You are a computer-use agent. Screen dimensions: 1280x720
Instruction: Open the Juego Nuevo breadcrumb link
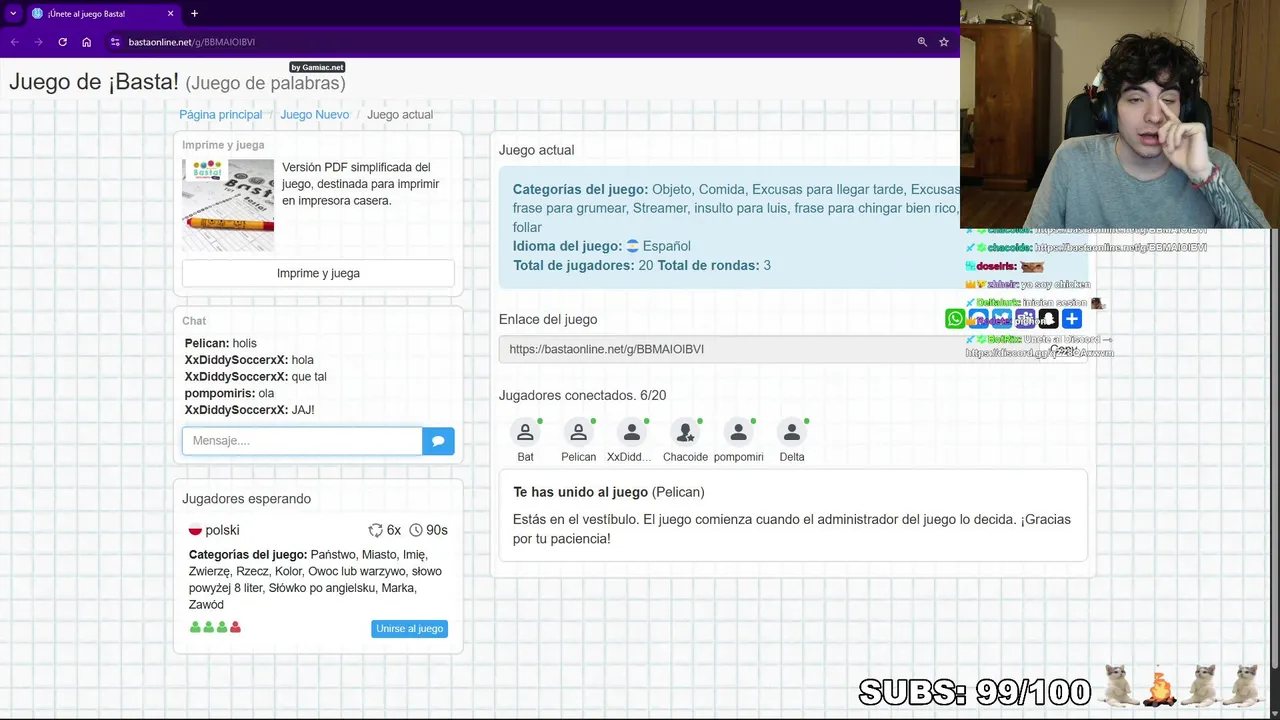[315, 115]
